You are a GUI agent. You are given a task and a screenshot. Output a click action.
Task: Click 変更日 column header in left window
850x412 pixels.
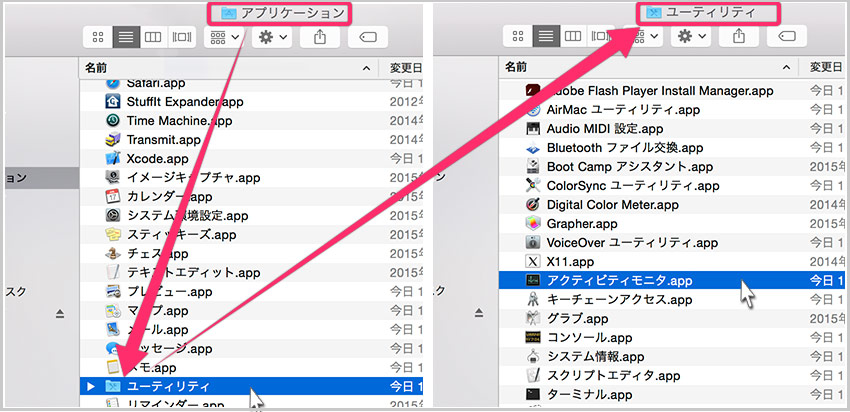point(406,68)
